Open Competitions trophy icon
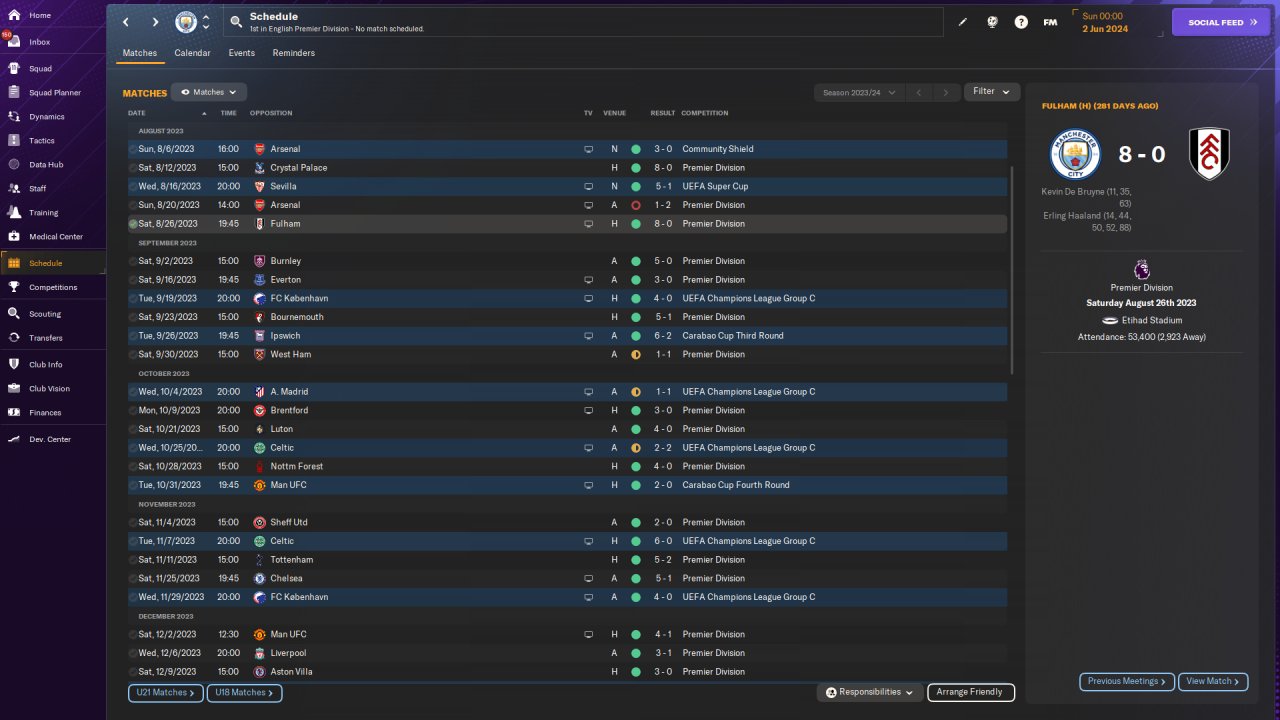Viewport: 1280px width, 720px height. coord(14,287)
